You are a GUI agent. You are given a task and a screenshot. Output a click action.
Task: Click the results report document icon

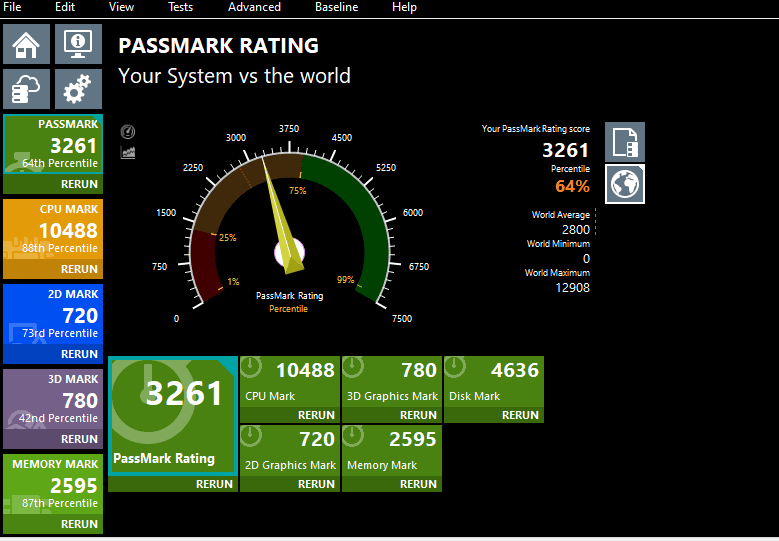[625, 142]
